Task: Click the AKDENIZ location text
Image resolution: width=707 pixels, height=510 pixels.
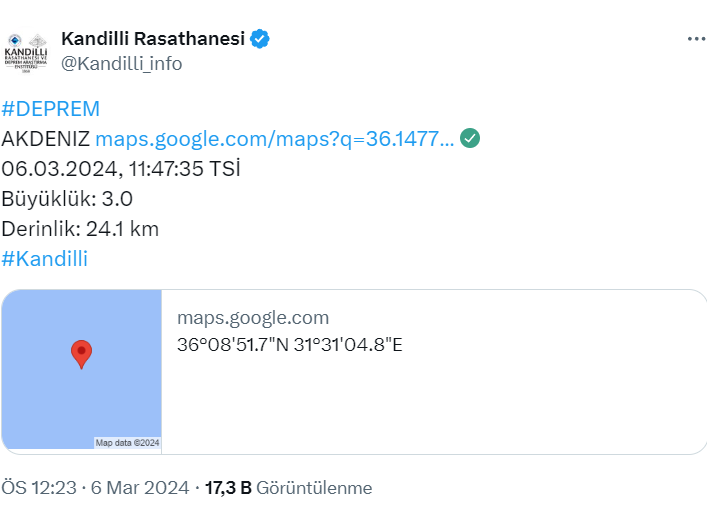Action: pos(46,139)
